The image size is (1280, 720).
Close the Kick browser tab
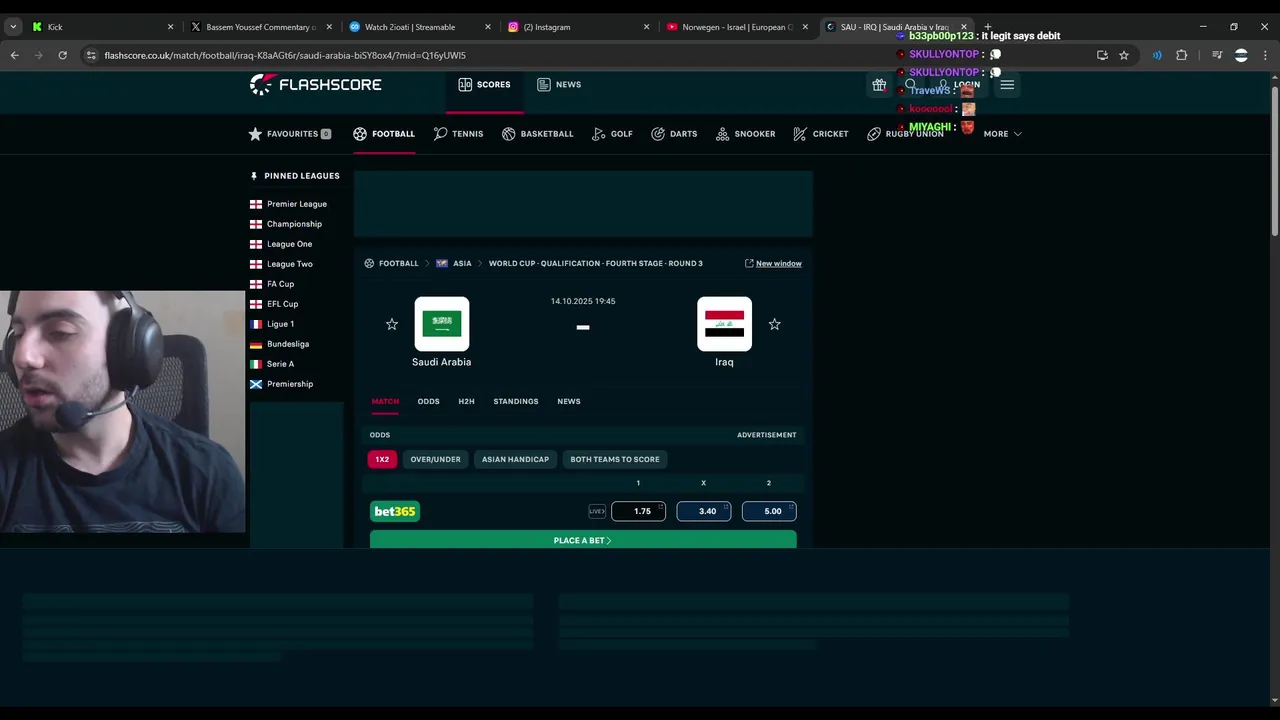coord(170,27)
